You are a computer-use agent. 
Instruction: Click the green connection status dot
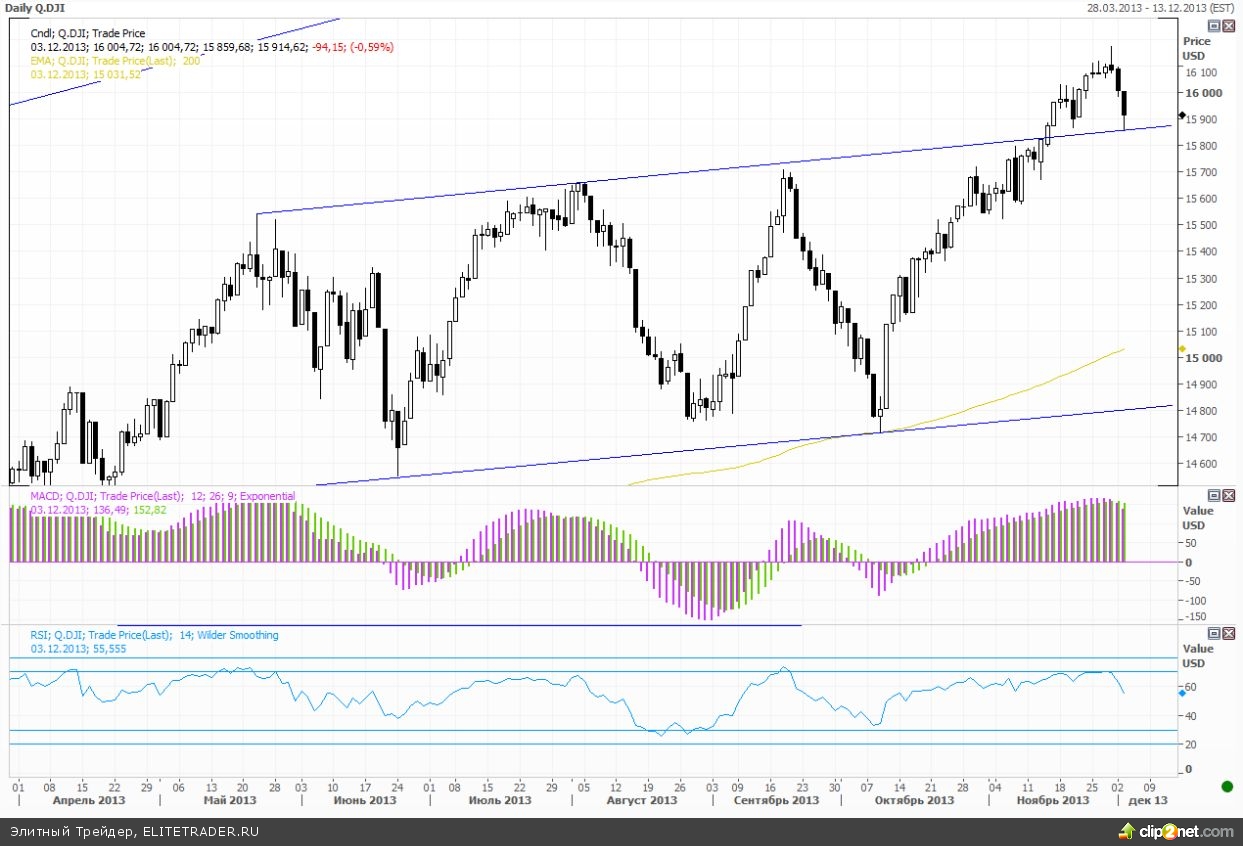click(x=1227, y=786)
